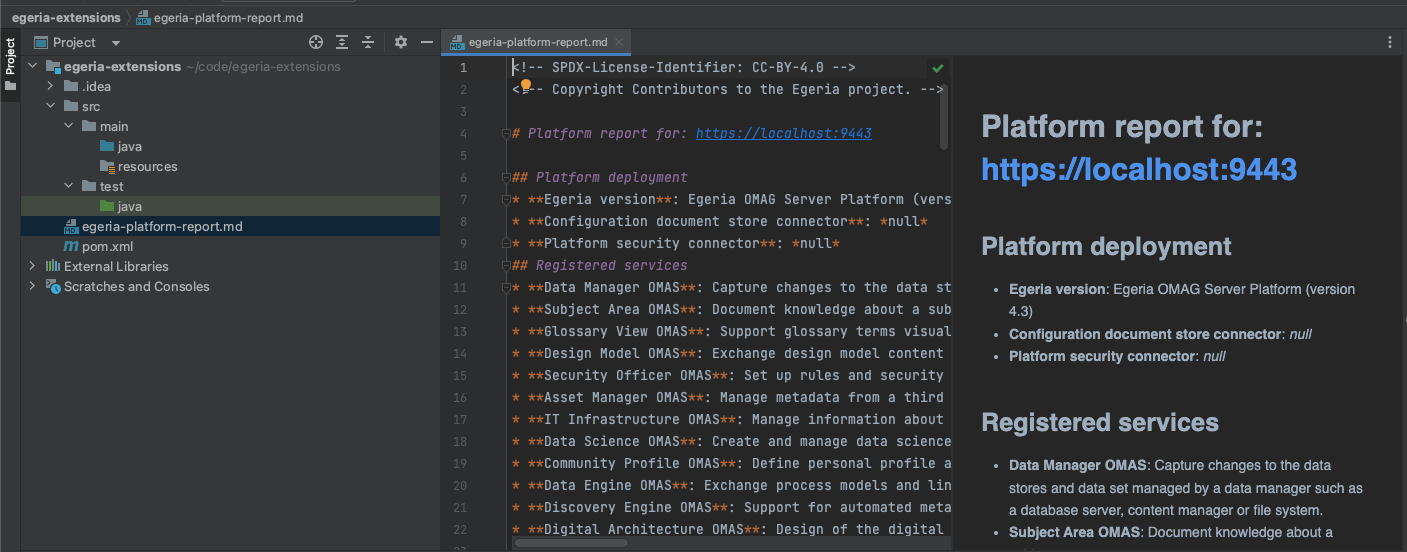Click 'Data Manager OMAS' in preview list

(1076, 465)
